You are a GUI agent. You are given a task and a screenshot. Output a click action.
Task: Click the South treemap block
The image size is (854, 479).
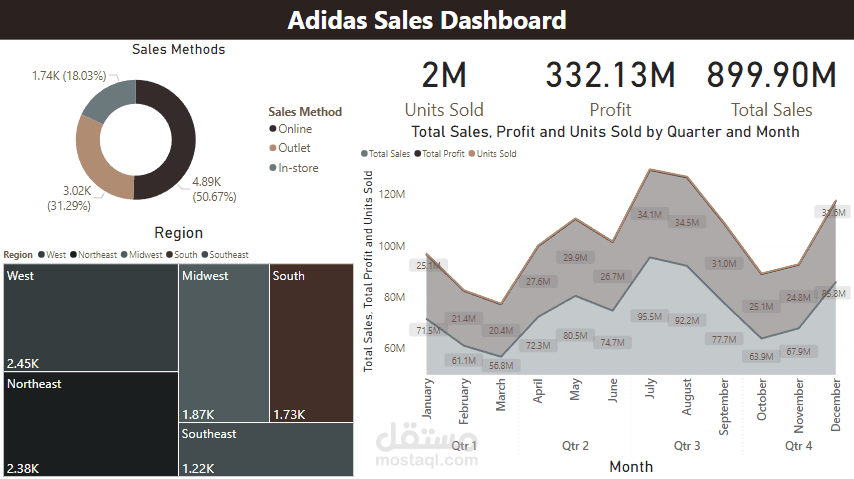coord(312,343)
